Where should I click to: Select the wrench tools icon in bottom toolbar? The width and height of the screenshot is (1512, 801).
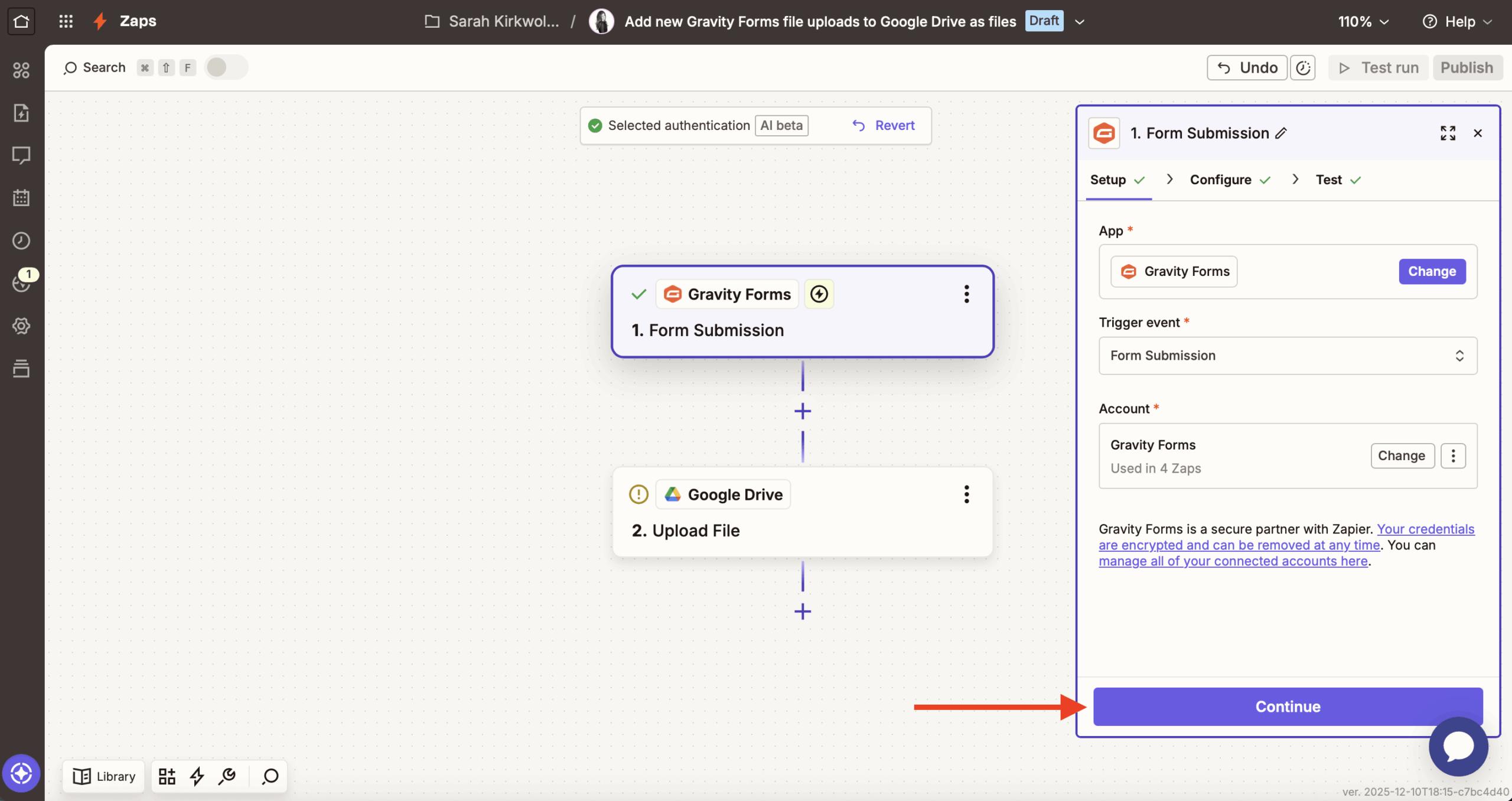(227, 776)
